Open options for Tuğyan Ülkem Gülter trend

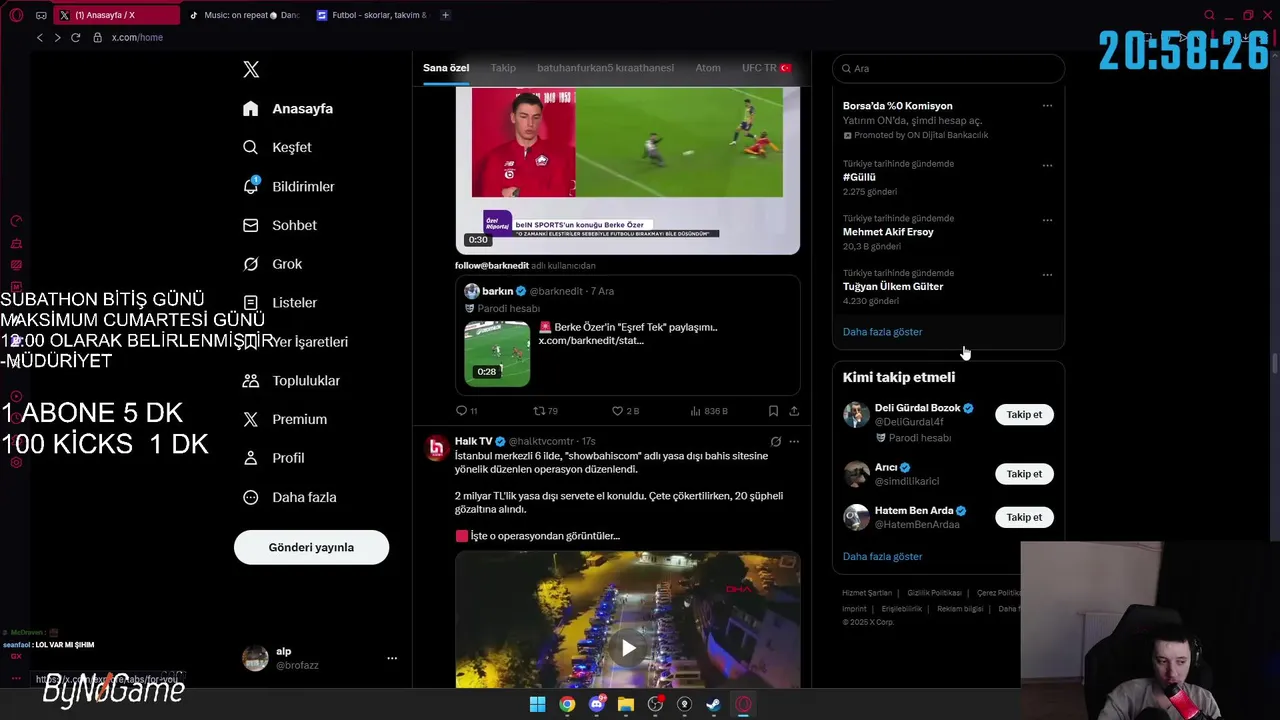point(1047,275)
